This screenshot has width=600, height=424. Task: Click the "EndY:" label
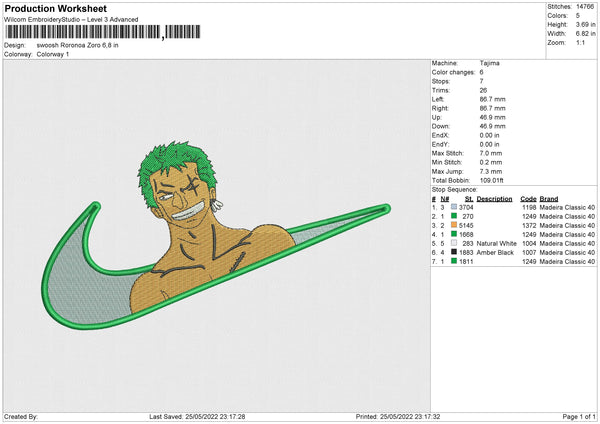(440, 144)
